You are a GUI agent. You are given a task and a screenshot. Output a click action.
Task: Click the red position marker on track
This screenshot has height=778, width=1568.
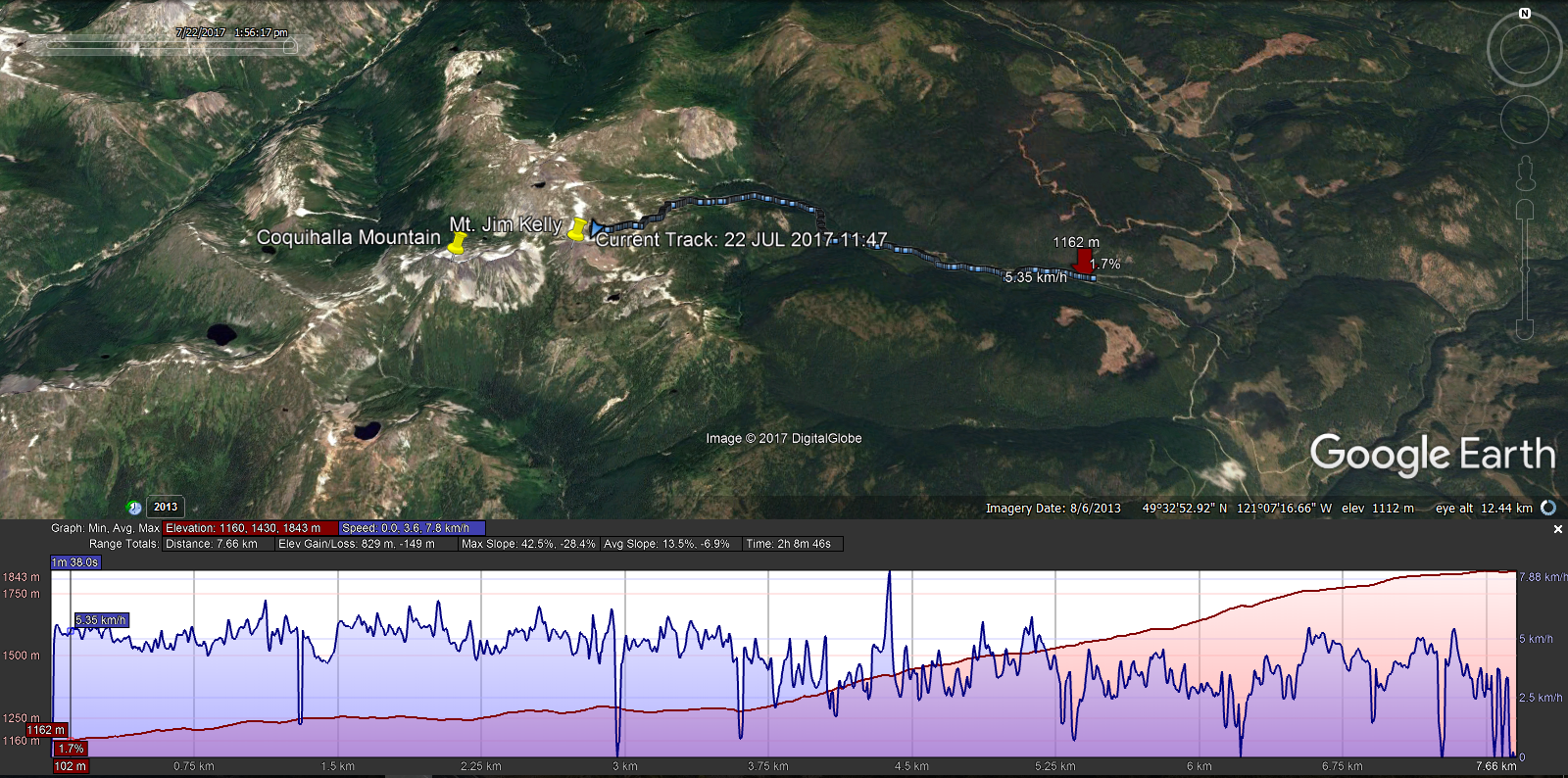(1083, 261)
